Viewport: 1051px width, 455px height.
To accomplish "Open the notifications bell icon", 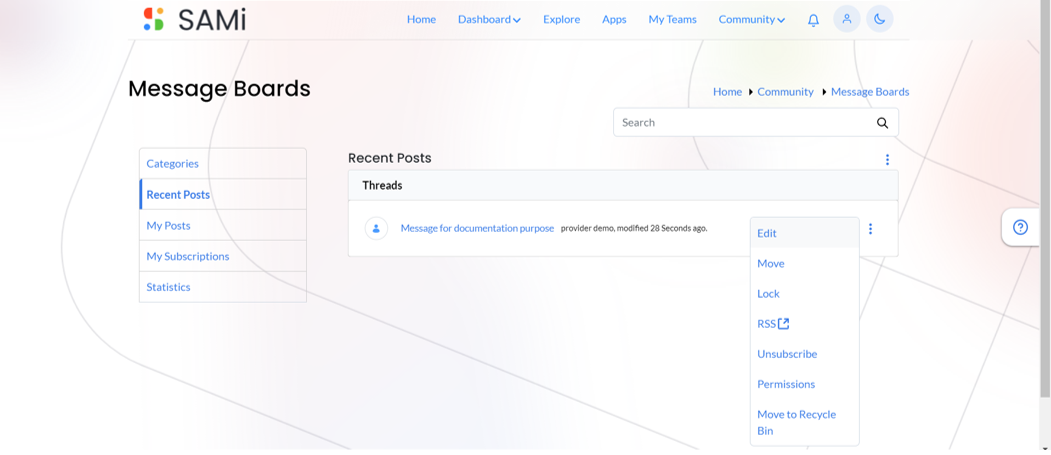I will [813, 20].
